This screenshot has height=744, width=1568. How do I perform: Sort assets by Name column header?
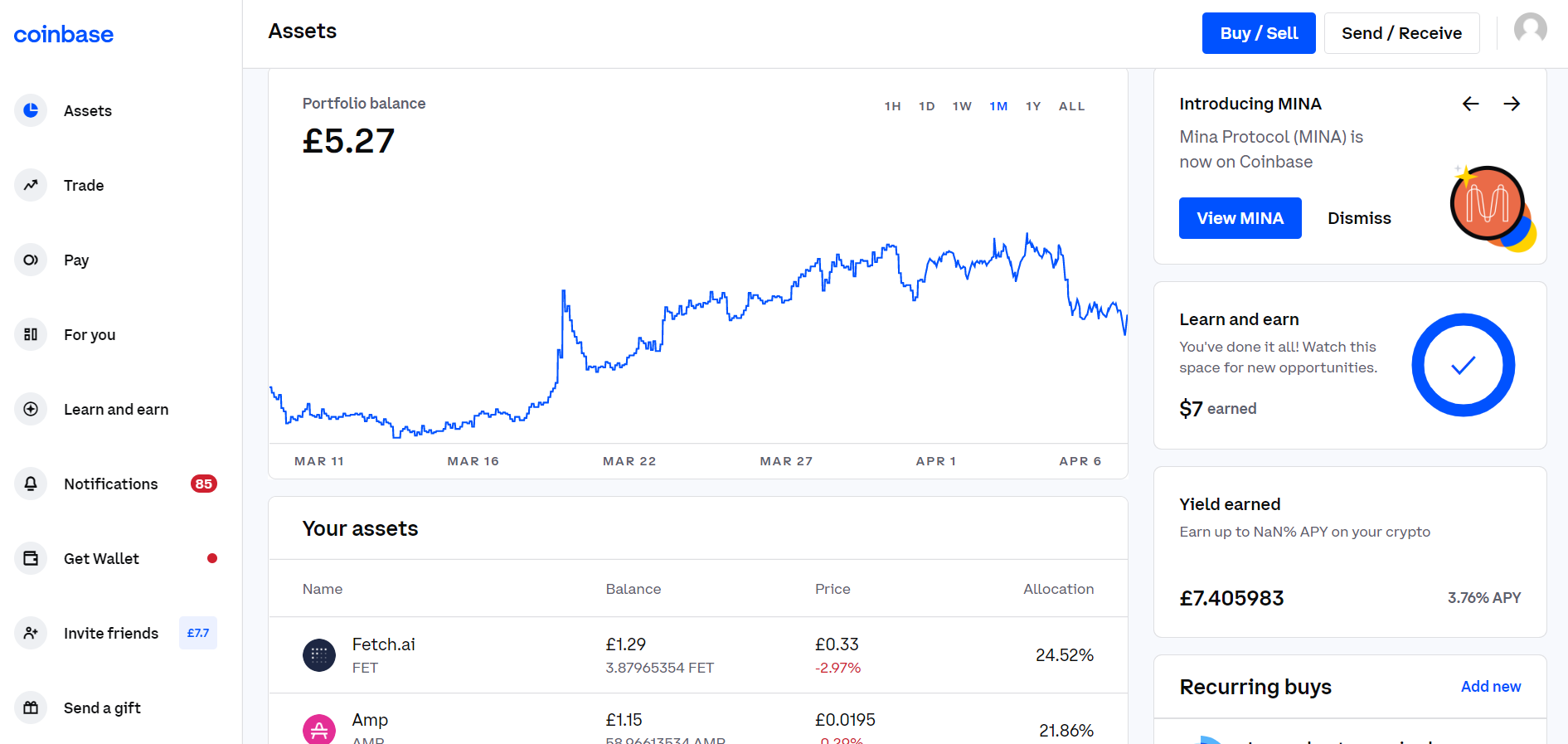[x=323, y=589]
